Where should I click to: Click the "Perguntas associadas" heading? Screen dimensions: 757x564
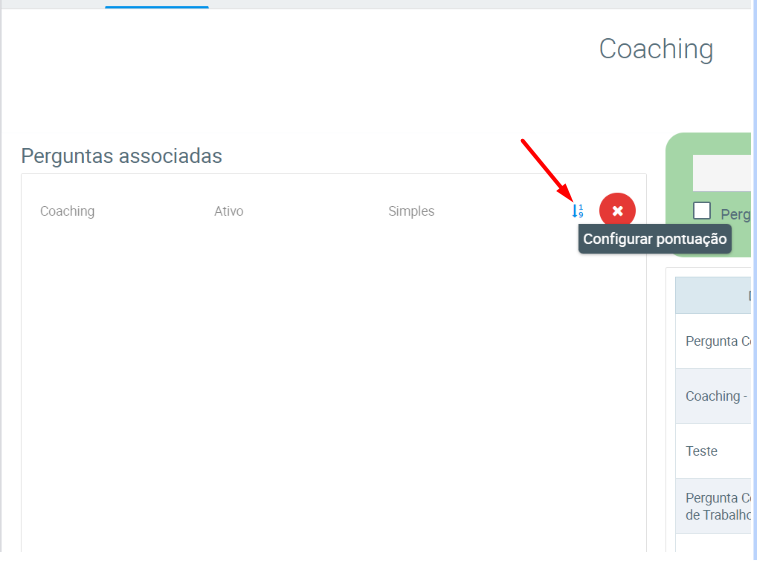click(121, 156)
